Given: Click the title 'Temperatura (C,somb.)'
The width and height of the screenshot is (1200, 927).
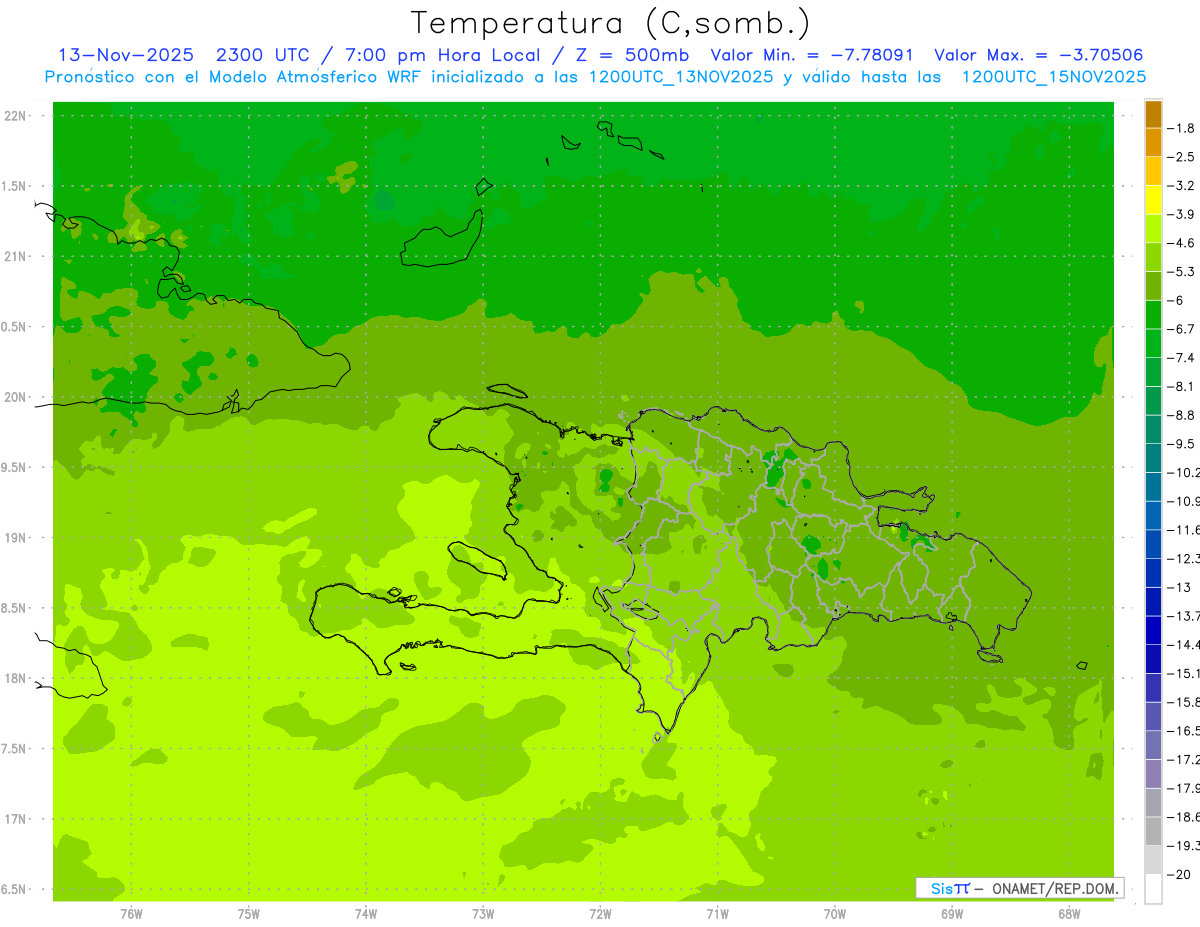Looking at the screenshot, I should point(611,23).
